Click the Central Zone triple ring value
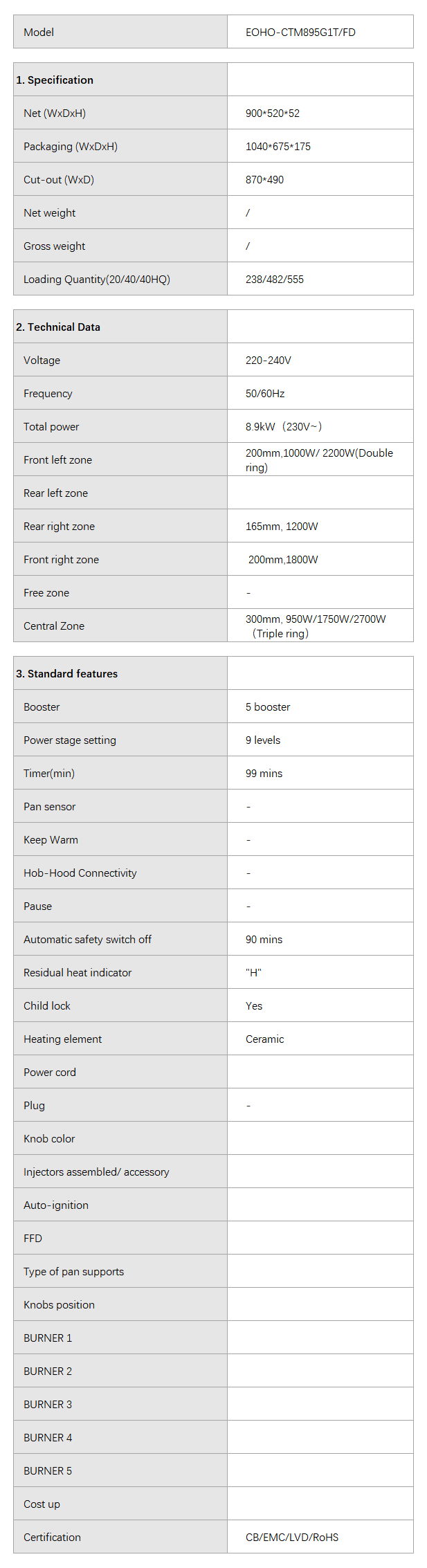Screen dimensions: 427x1568 coord(316,626)
